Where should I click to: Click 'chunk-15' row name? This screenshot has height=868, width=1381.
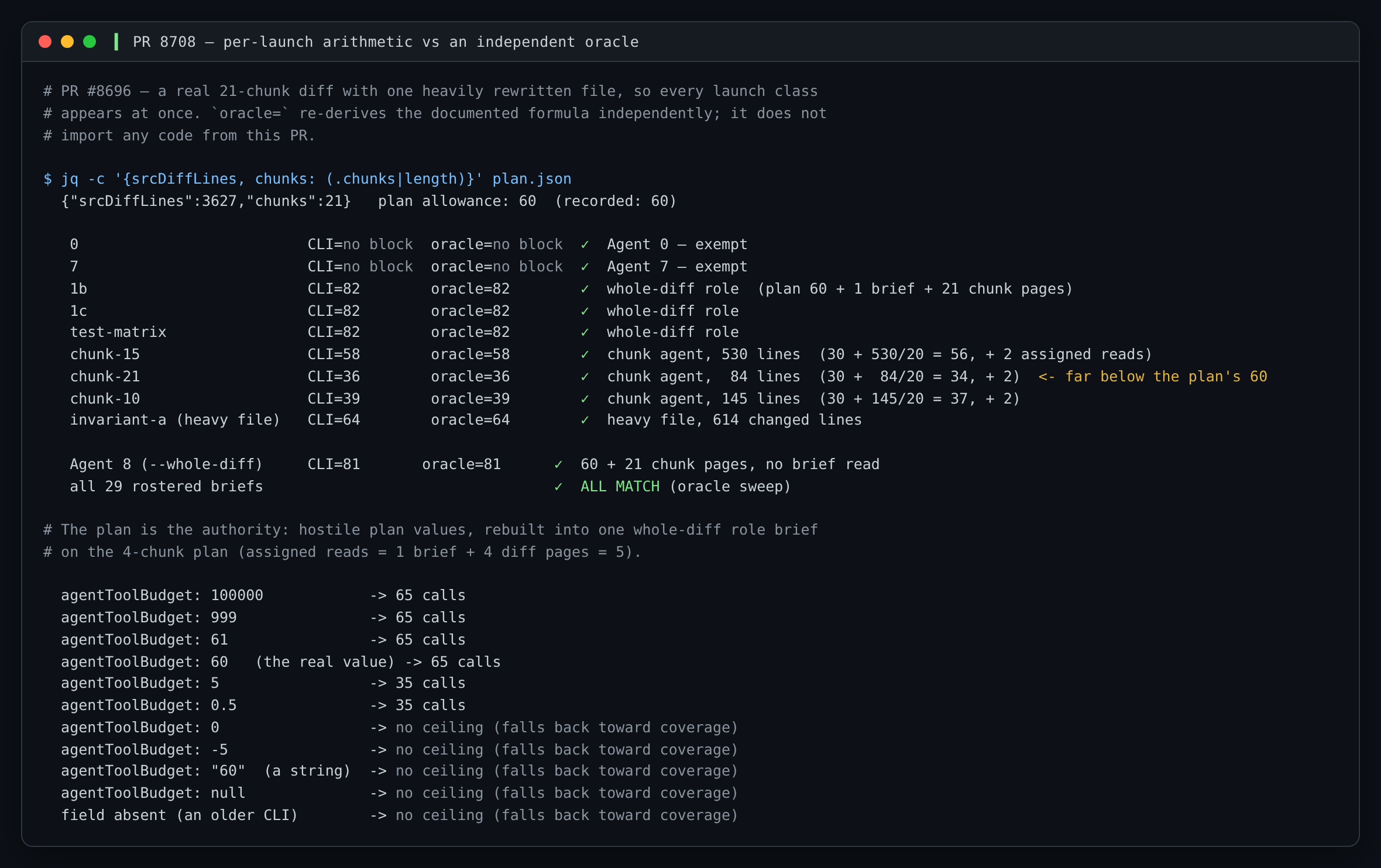[x=105, y=354]
